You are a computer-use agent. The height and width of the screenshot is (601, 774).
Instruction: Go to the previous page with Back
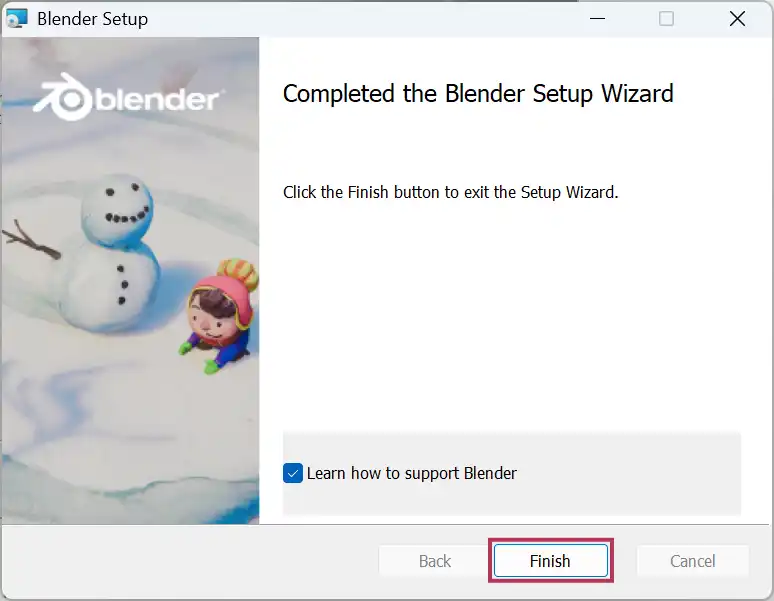(435, 561)
